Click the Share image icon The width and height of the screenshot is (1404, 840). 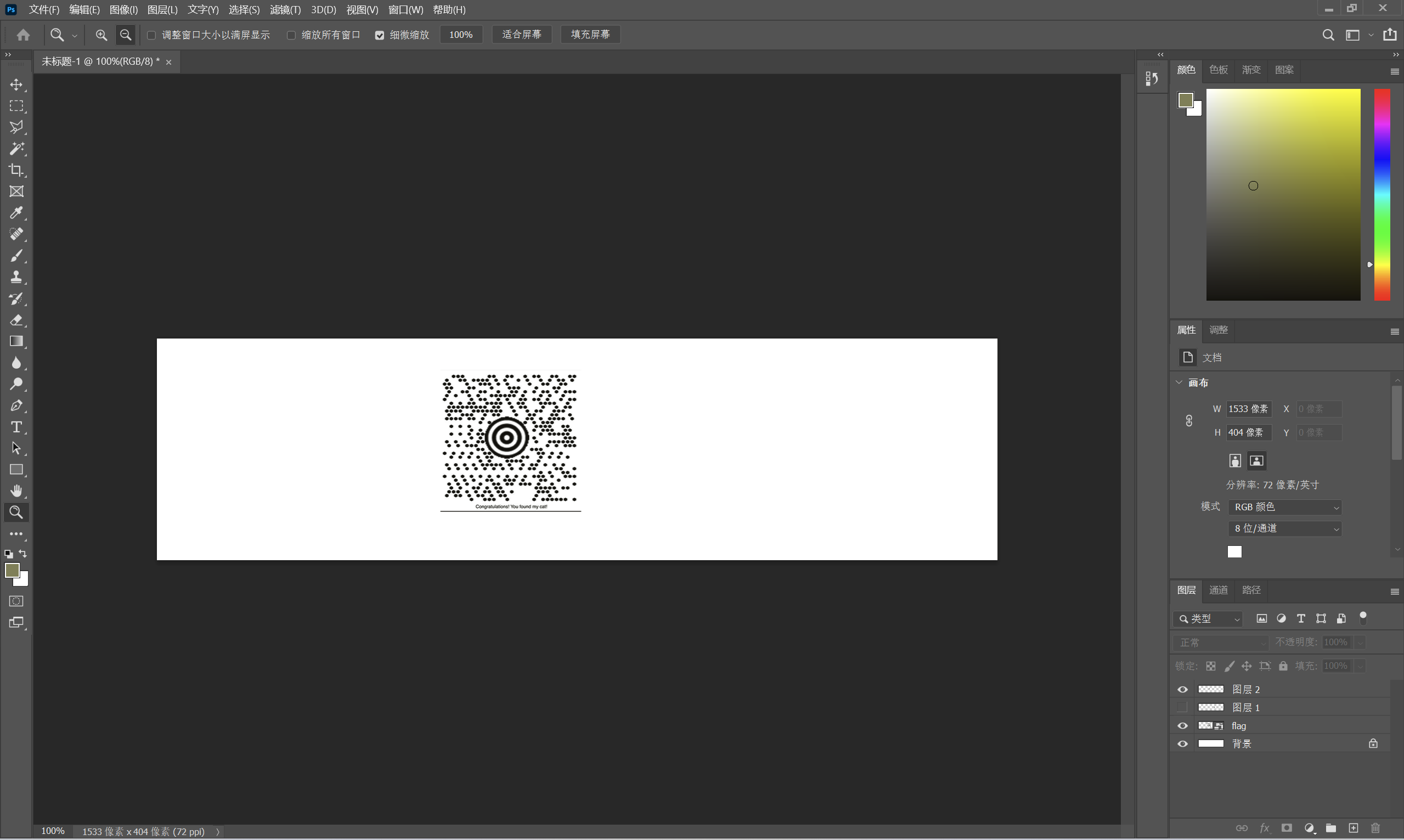[x=1390, y=35]
